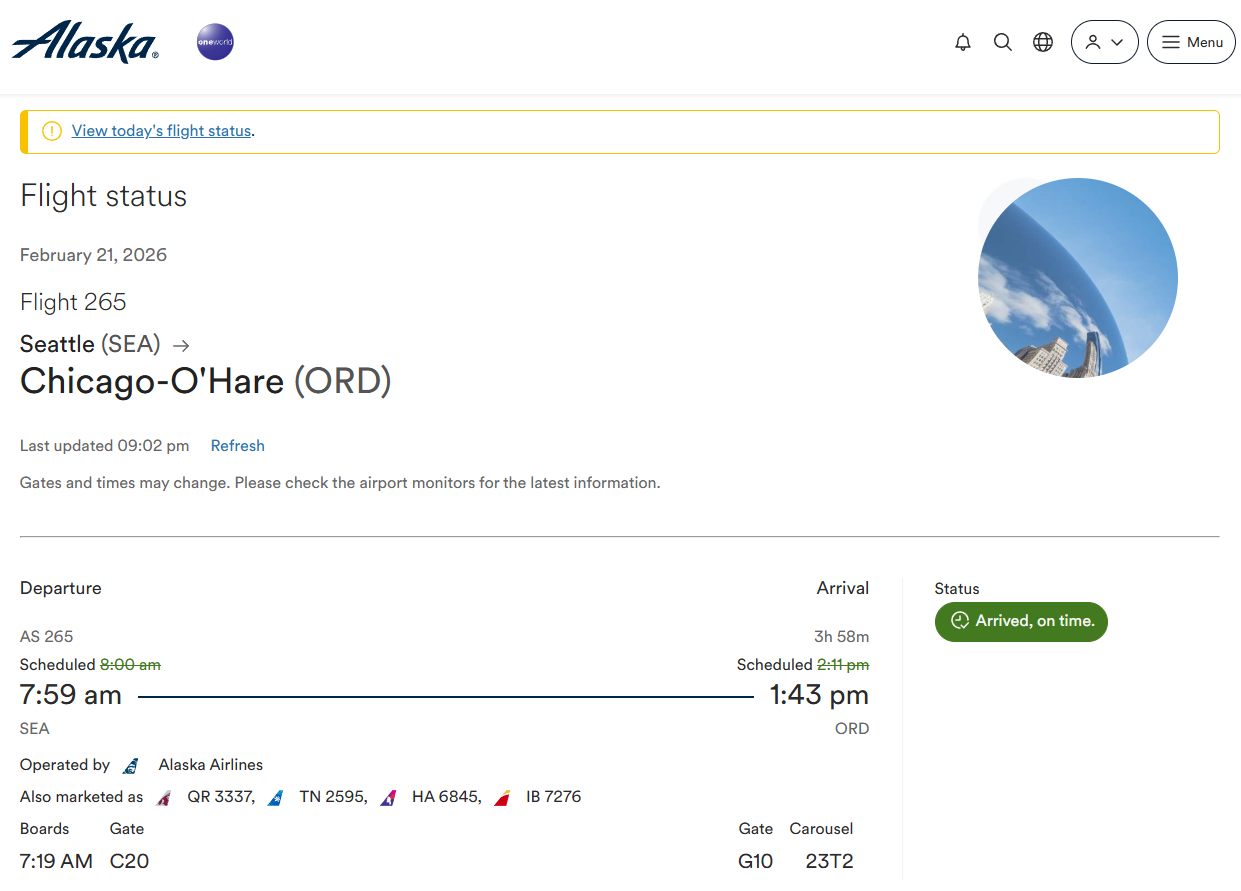1241x891 pixels.
Task: Click Iberia IB 7276 icon
Action: pyautogui.click(x=503, y=798)
